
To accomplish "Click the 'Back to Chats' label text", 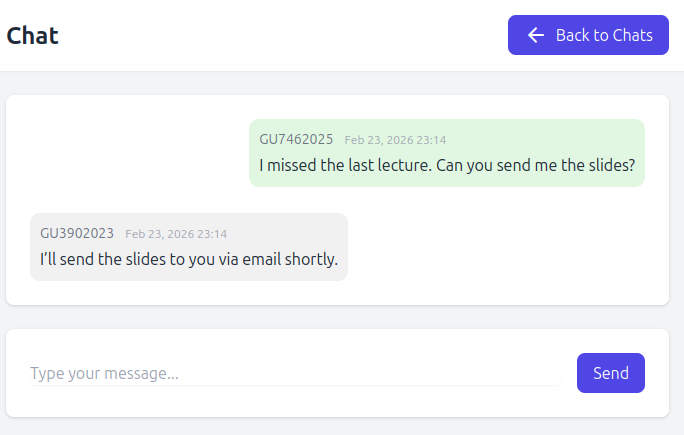I will coord(604,35).
